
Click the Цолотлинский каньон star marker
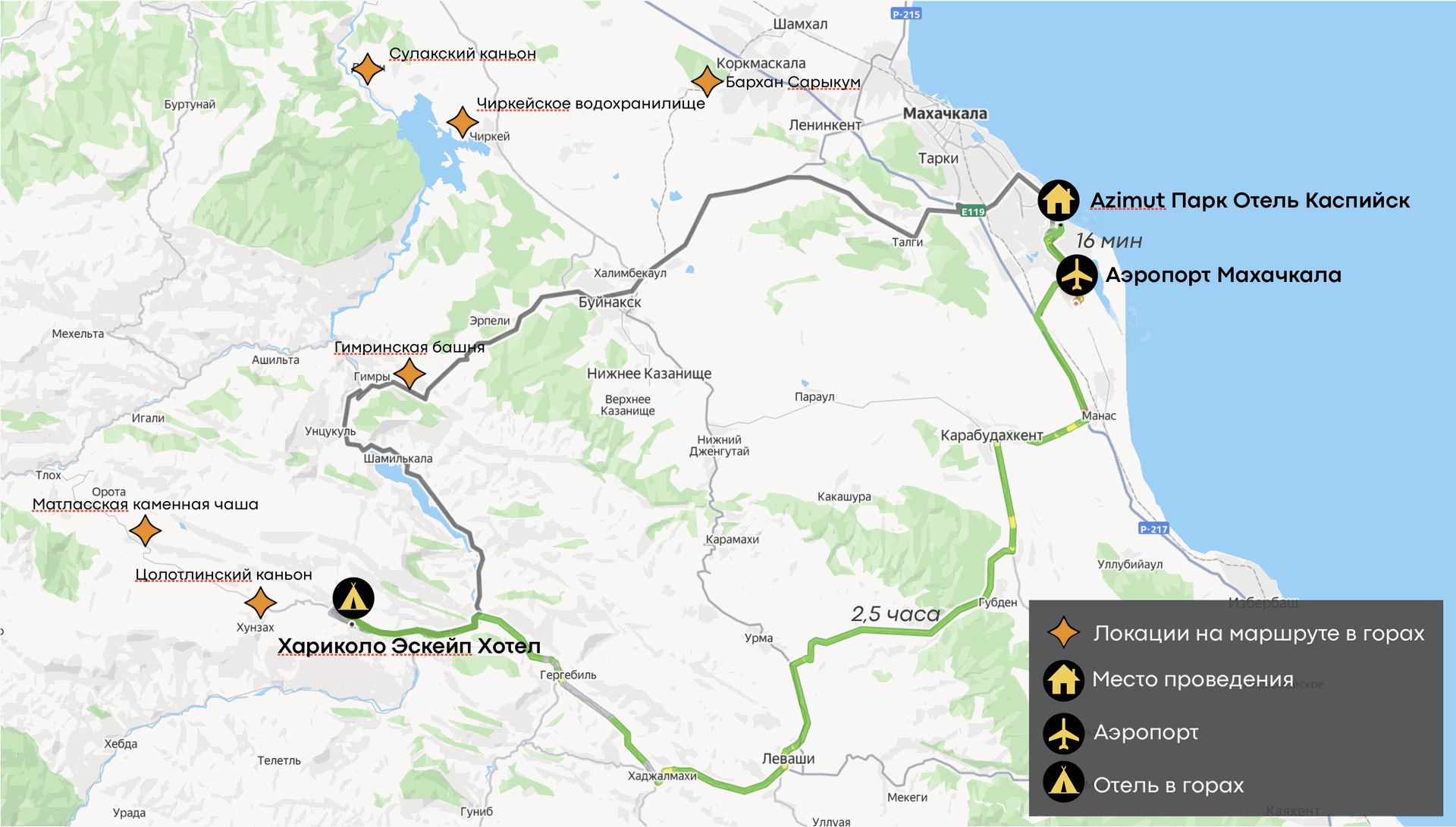(260, 603)
